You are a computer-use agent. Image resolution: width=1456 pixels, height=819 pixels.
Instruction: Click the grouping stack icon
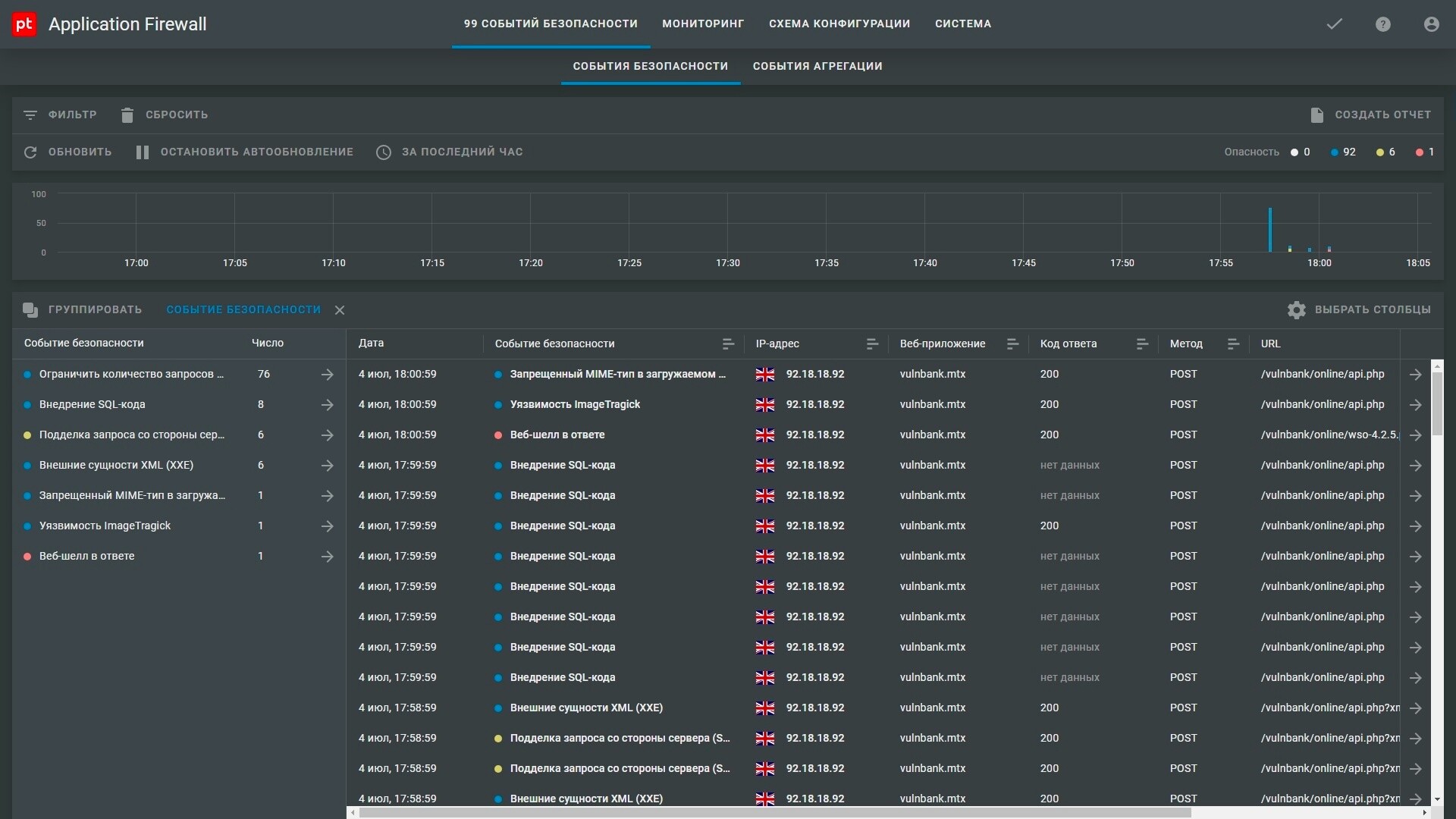[30, 310]
